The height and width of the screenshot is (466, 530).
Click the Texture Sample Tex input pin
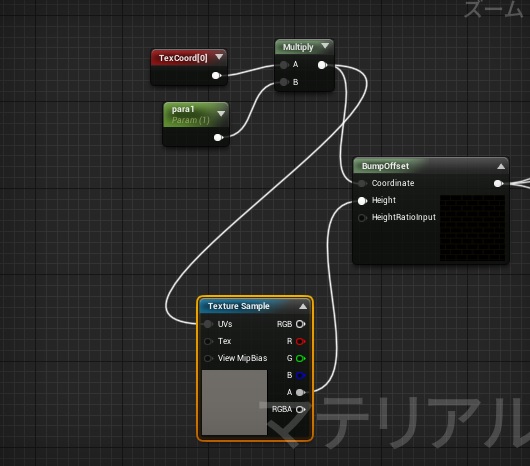click(208, 341)
